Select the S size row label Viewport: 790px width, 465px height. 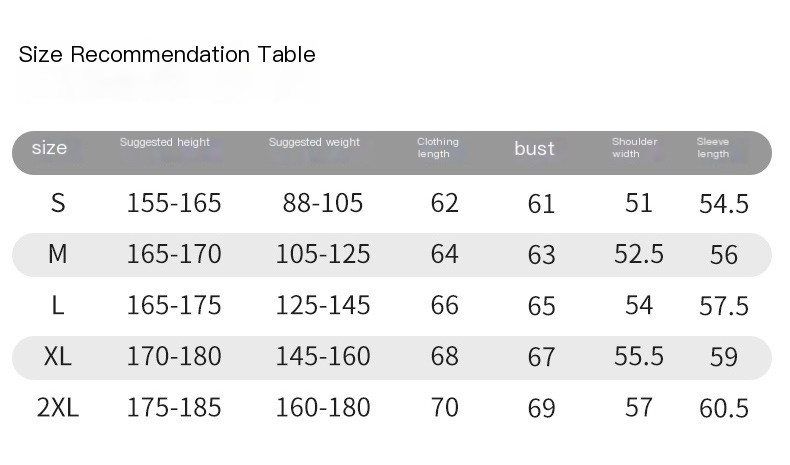[x=58, y=203]
